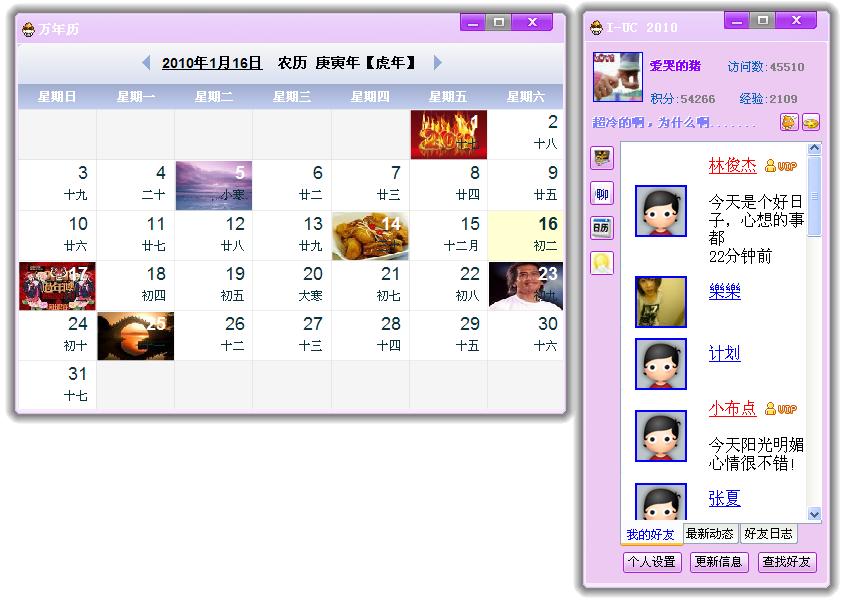The image size is (843, 600).
Task: Select January 31 十七 cell
Action: 58,385
